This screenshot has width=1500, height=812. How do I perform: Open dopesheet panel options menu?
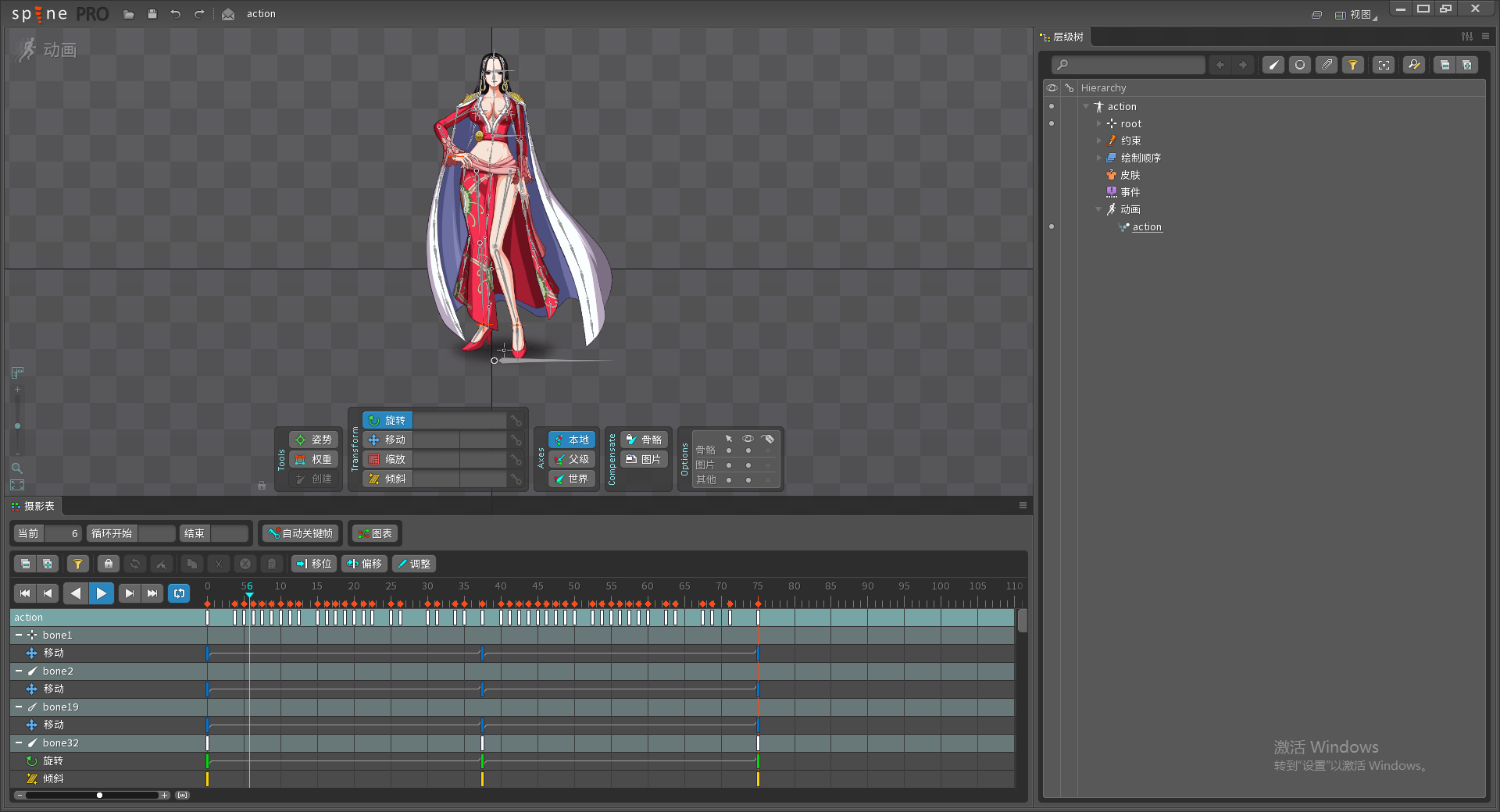[x=1023, y=505]
